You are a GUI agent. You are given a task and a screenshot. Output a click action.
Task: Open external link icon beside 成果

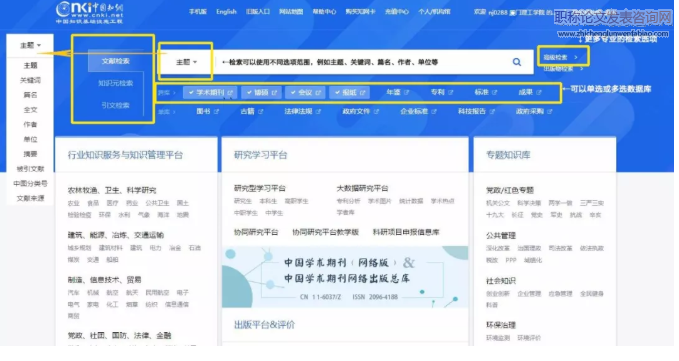539,93
